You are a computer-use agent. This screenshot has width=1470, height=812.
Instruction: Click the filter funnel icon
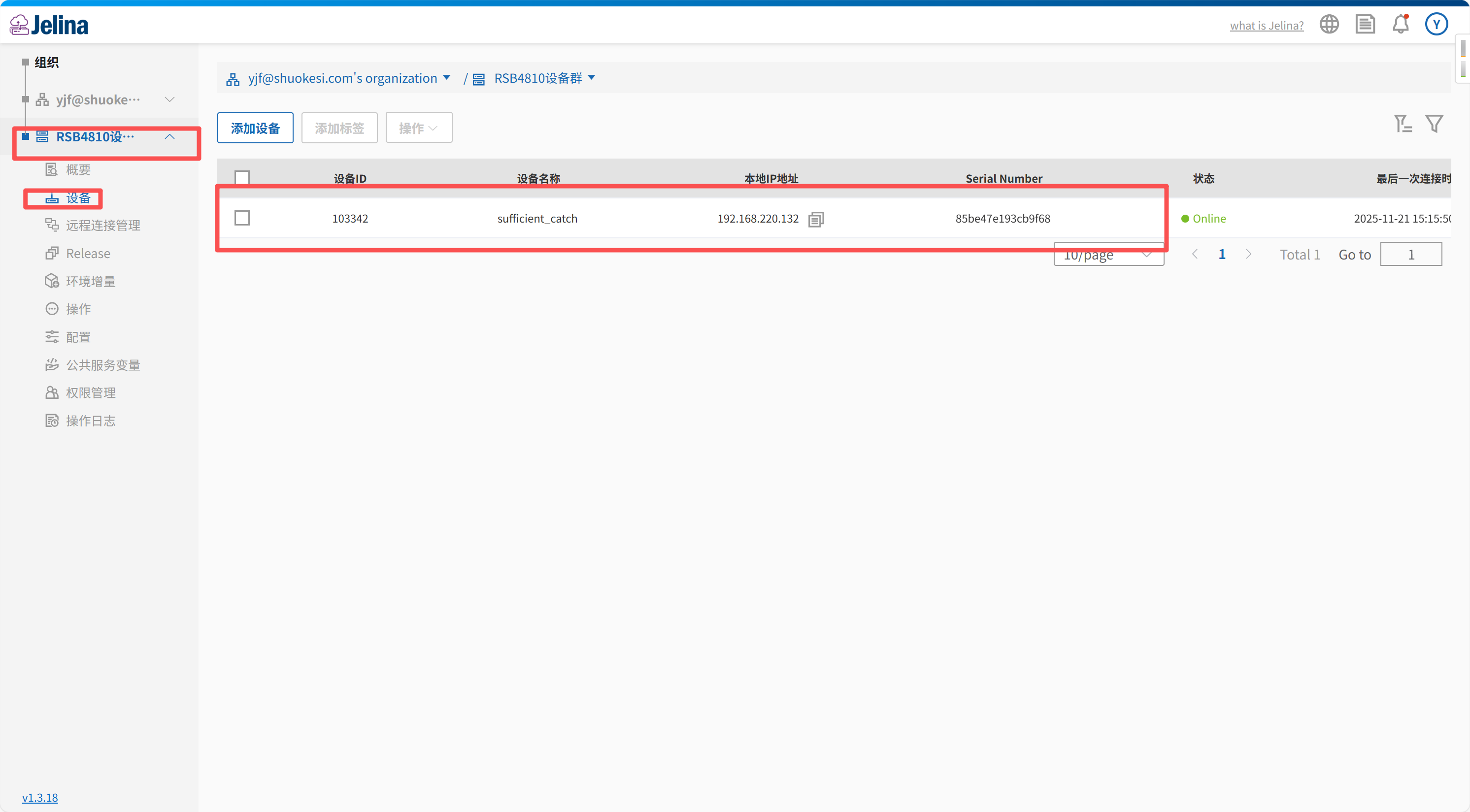point(1434,124)
